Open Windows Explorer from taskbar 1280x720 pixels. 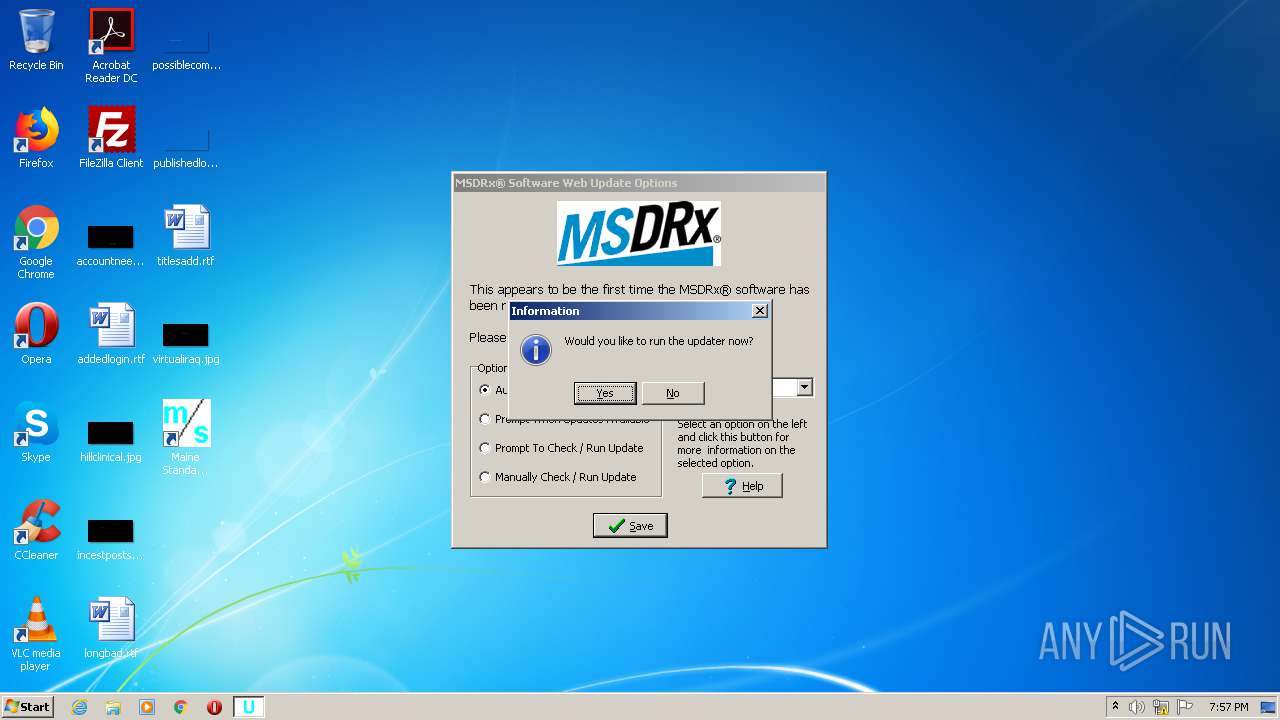click(113, 707)
